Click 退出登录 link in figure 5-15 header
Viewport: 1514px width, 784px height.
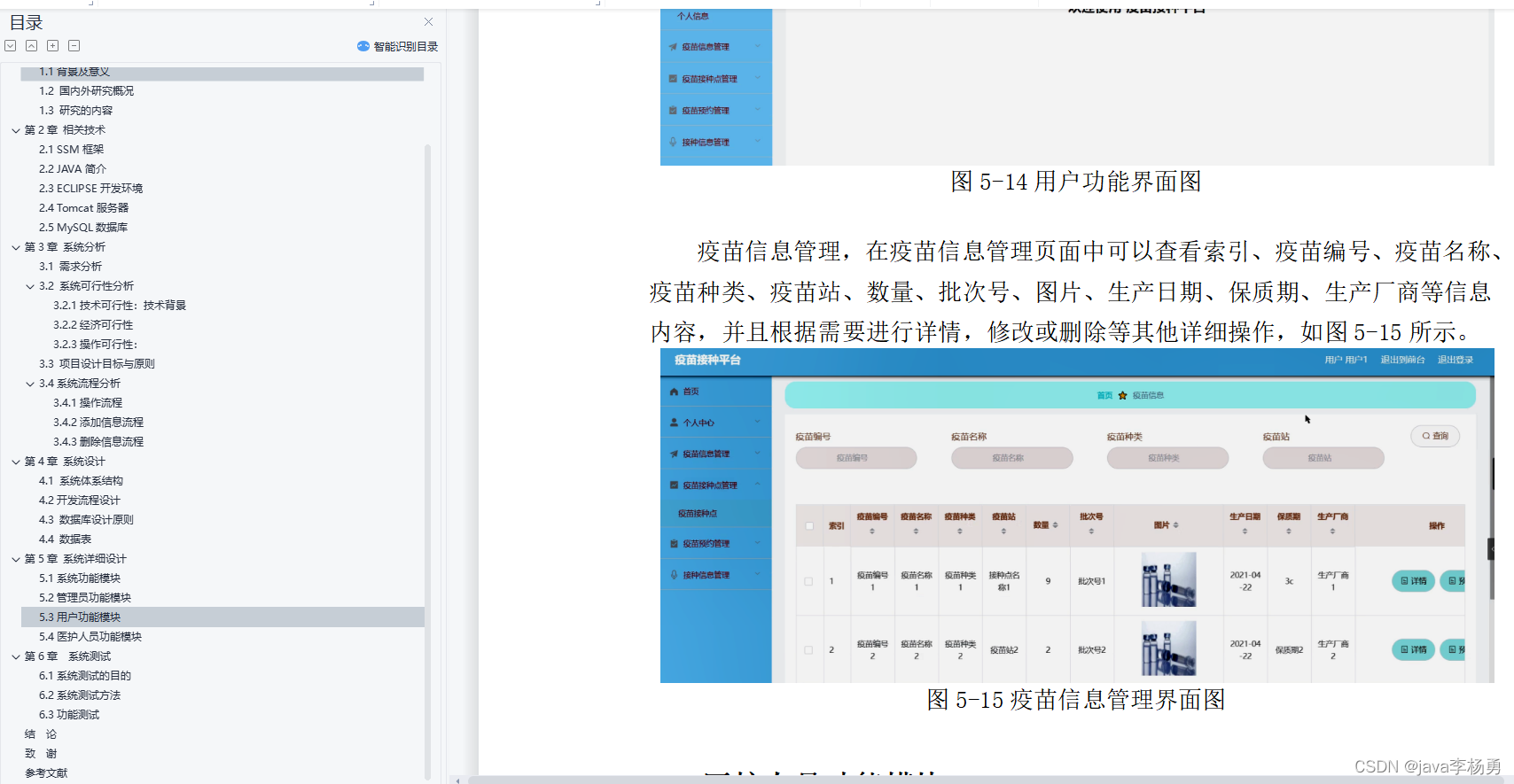(x=1455, y=360)
